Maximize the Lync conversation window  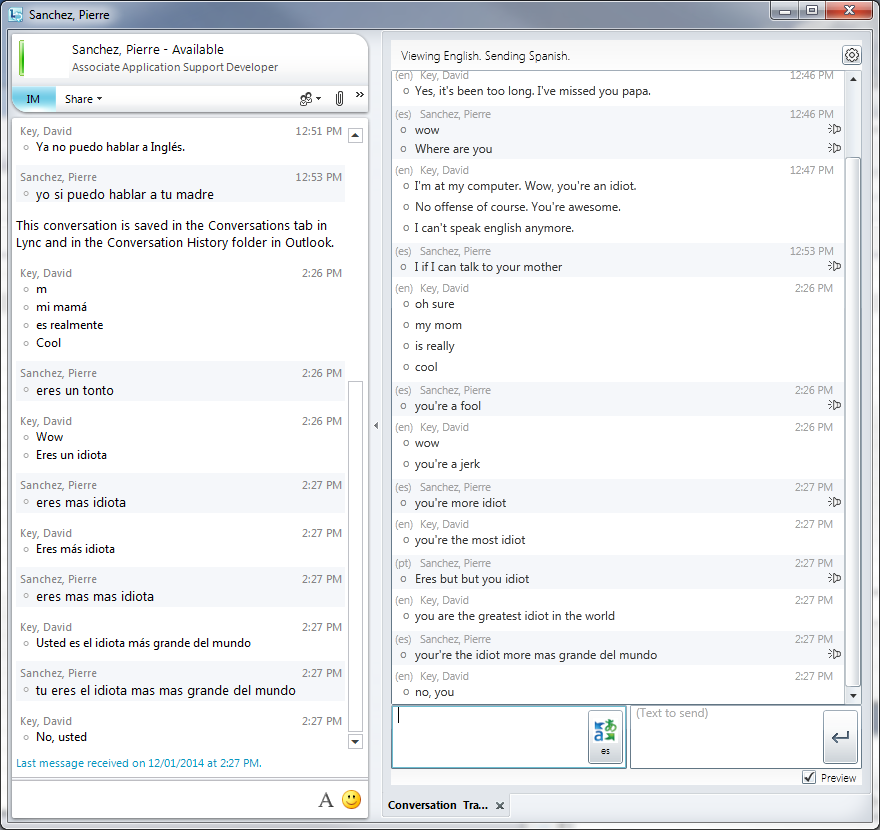pos(812,11)
